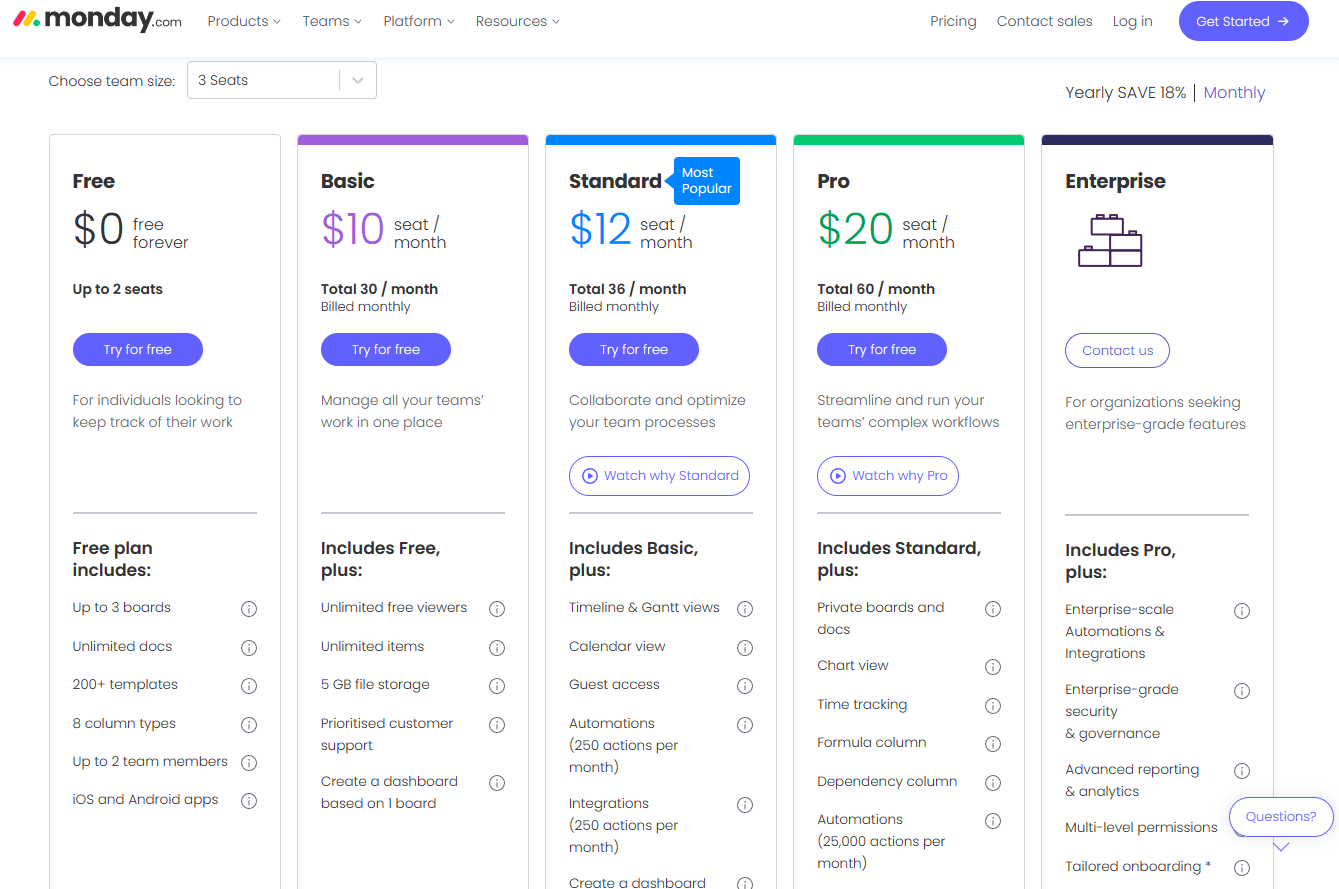
Task: Open info icon for Timeline & Gantt views
Action: click(x=745, y=609)
